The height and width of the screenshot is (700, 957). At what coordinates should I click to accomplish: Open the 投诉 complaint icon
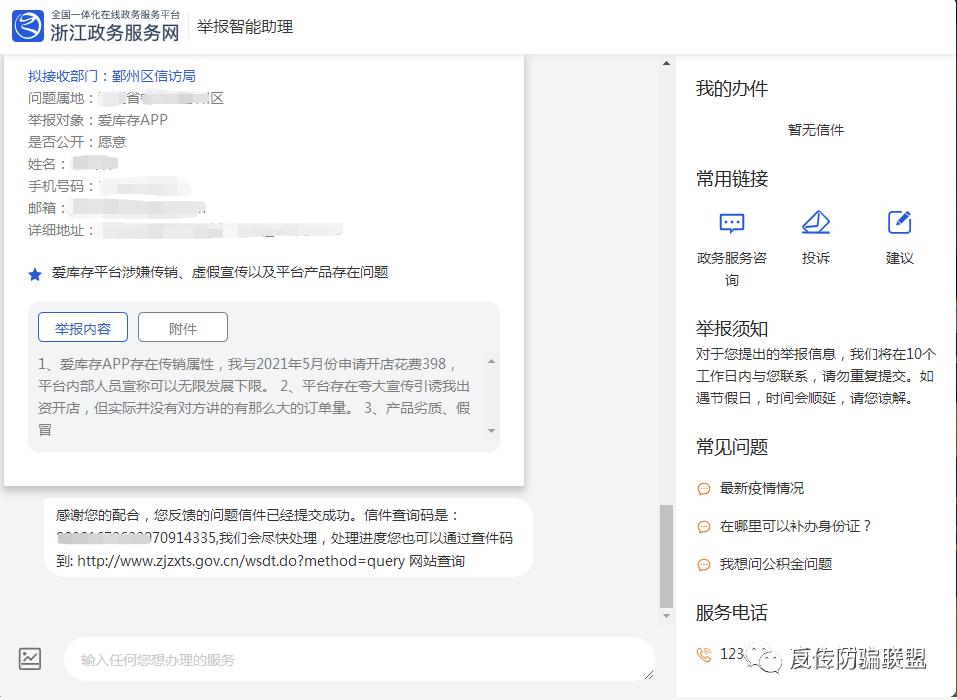816,223
